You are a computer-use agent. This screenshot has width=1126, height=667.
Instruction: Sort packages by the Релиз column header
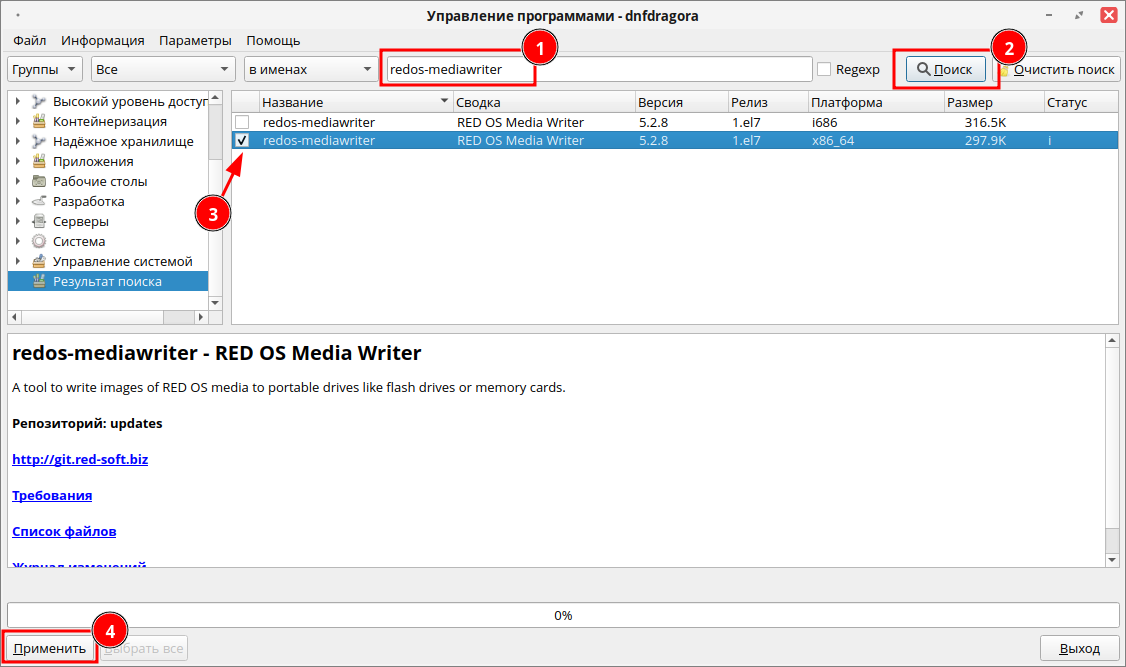pos(768,102)
